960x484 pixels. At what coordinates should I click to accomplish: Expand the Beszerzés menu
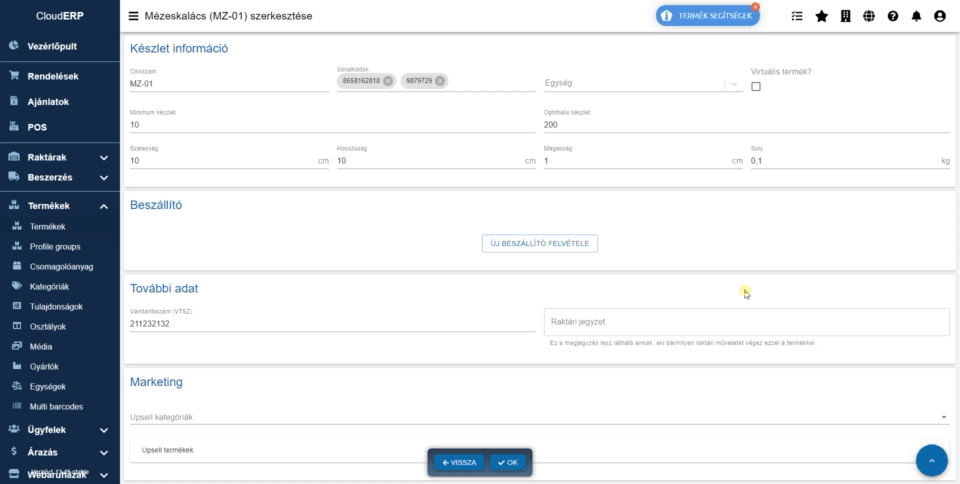click(x=60, y=177)
